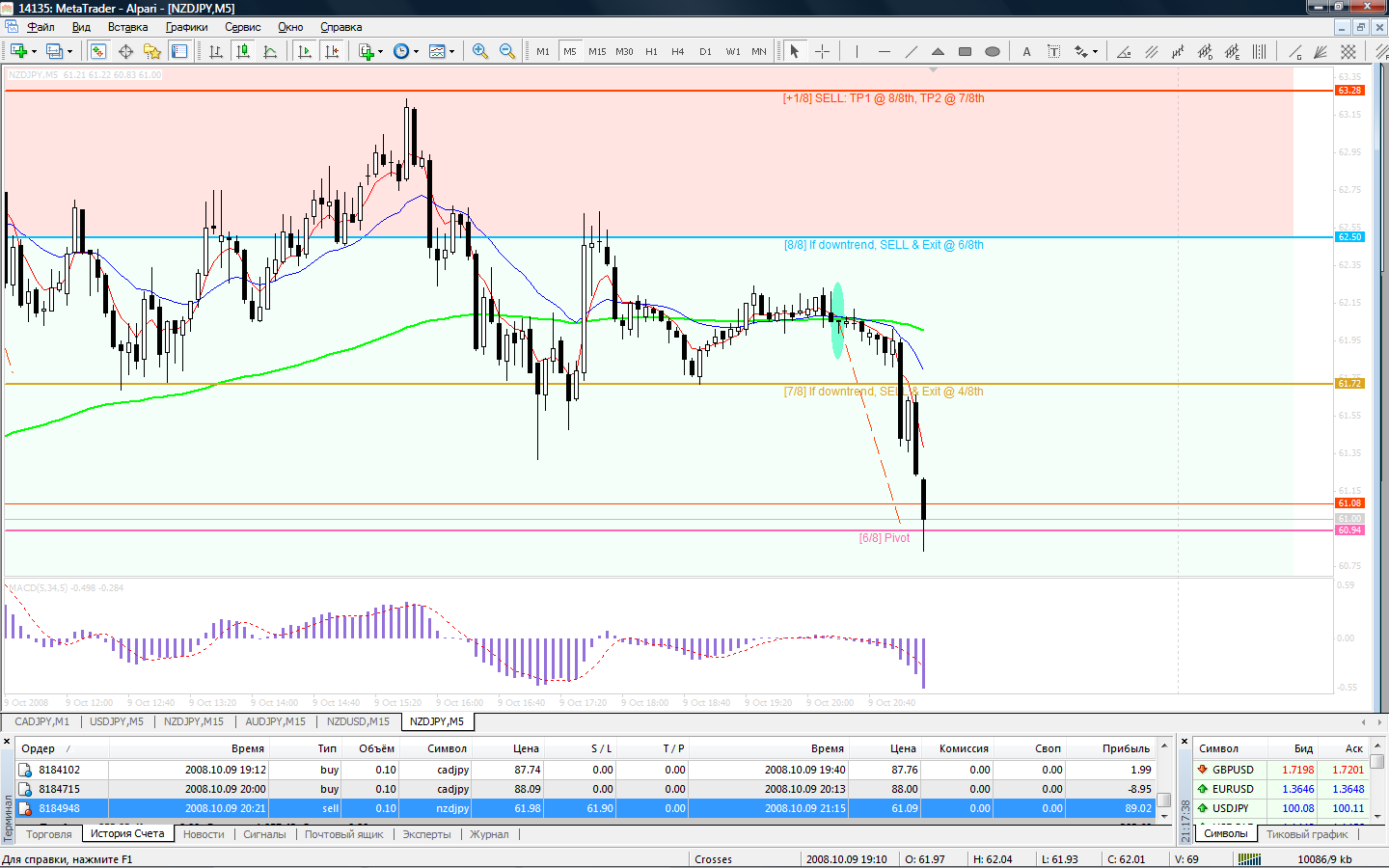Open the Файл menu
The width and height of the screenshot is (1389, 868).
(x=41, y=27)
